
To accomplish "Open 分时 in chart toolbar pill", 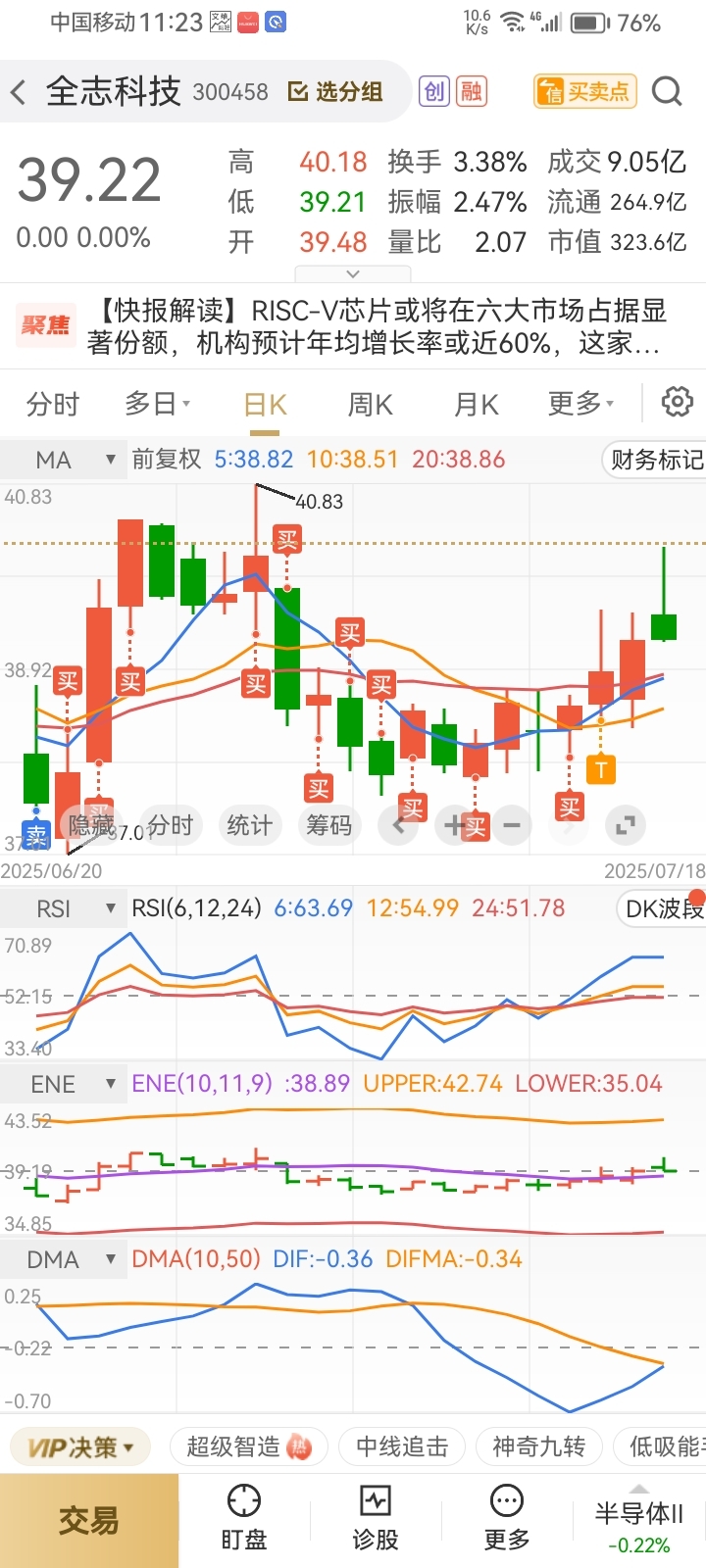I will [171, 826].
